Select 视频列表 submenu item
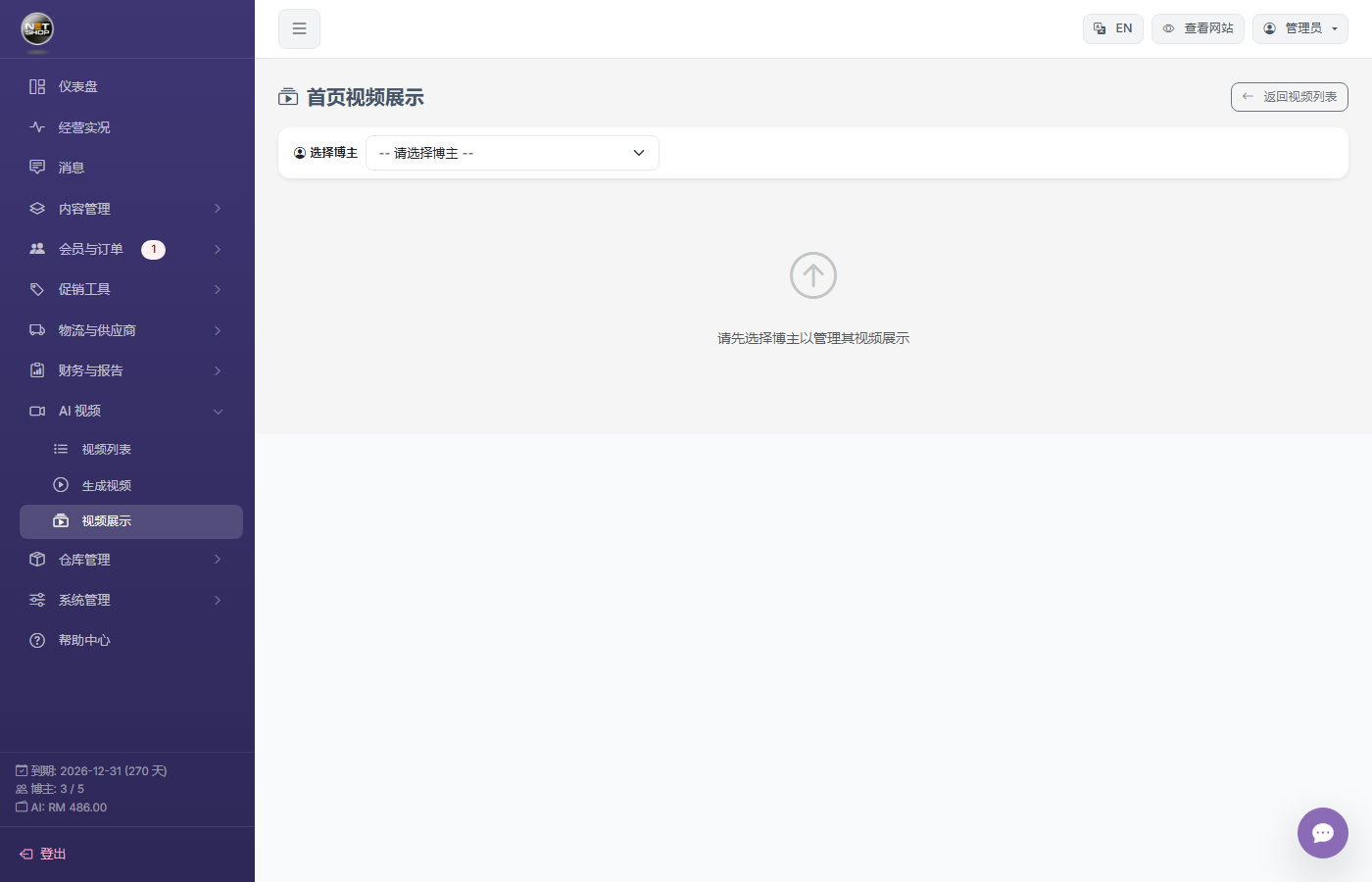 coord(131,449)
